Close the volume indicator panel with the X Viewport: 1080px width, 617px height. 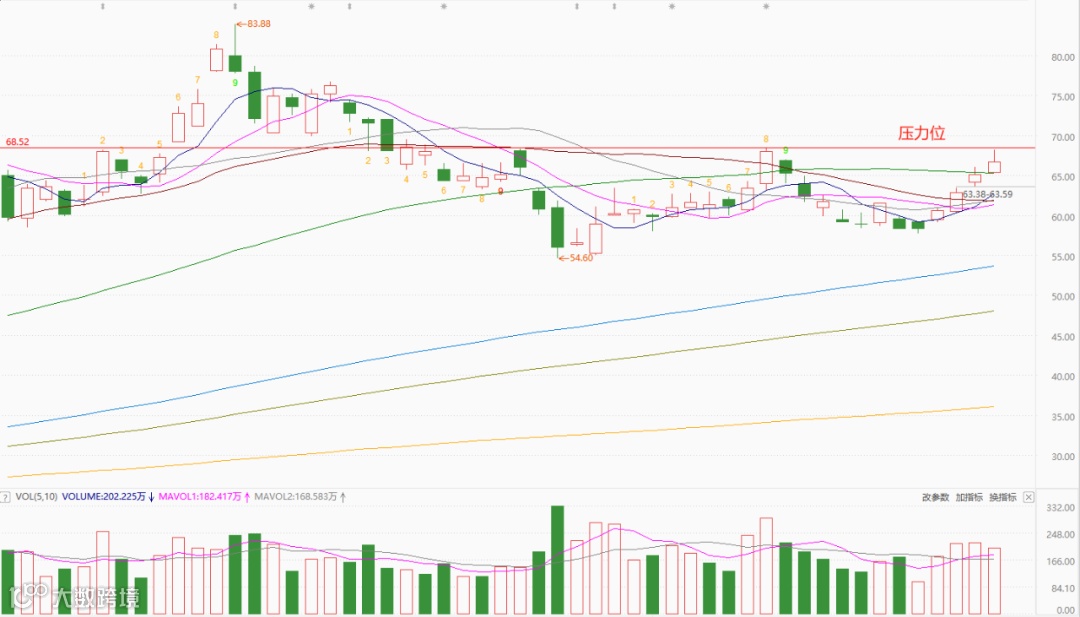[x=1028, y=496]
